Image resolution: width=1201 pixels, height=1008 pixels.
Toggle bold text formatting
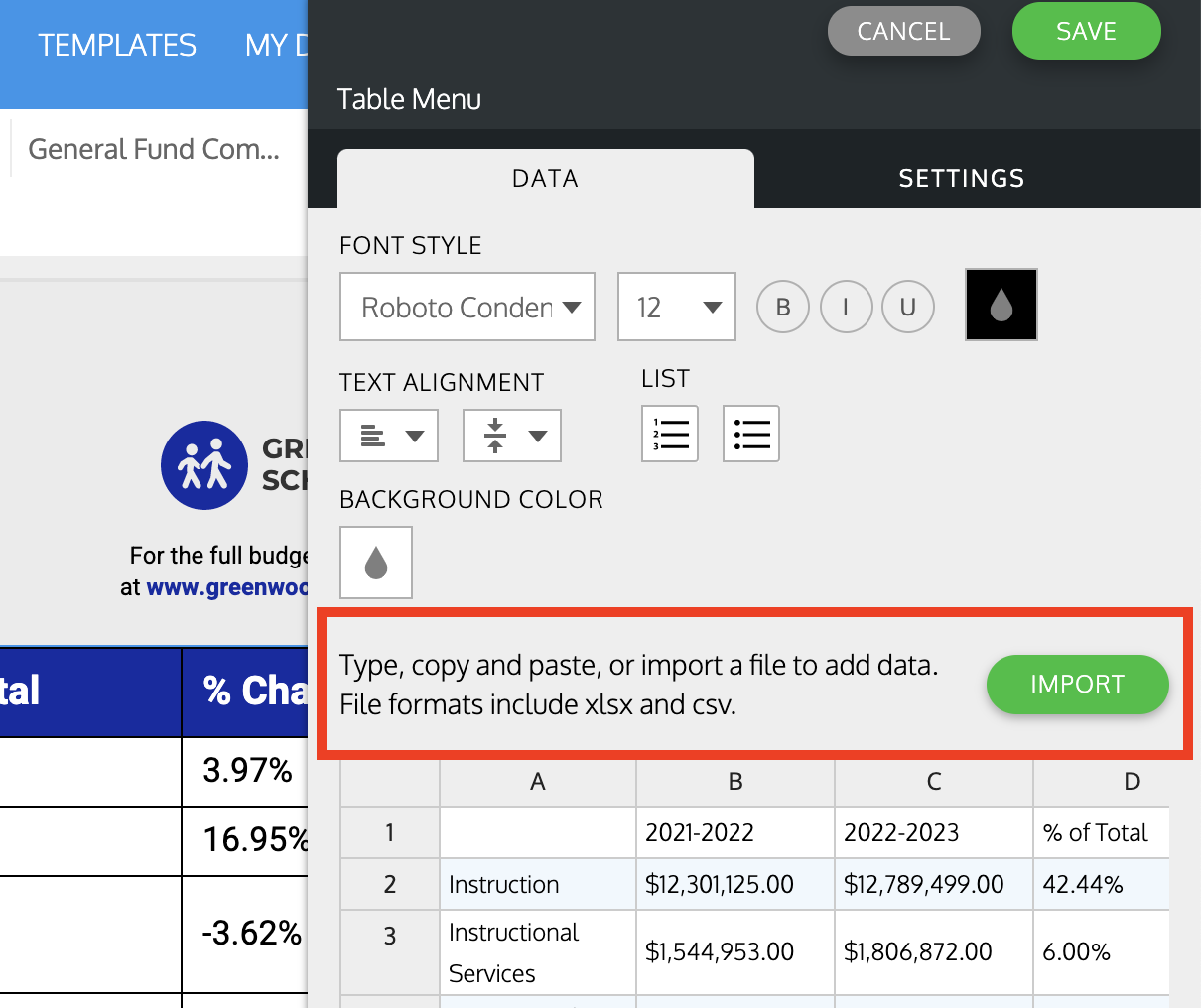tap(783, 307)
